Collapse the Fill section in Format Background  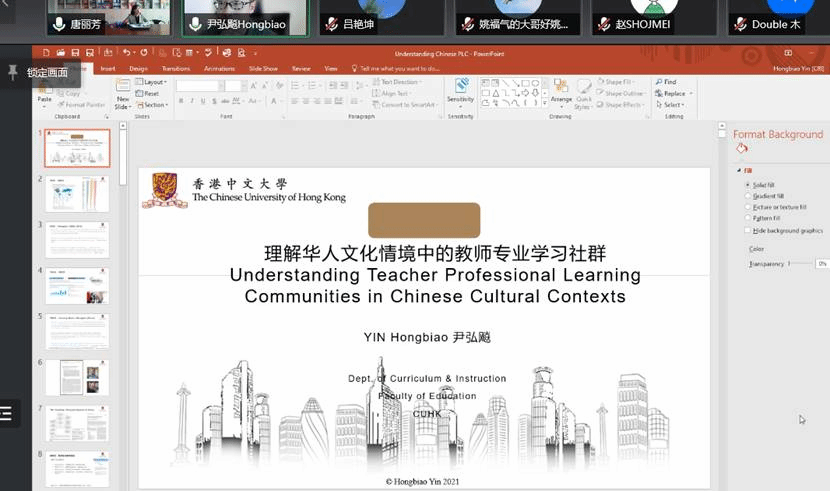pyautogui.click(x=739, y=171)
